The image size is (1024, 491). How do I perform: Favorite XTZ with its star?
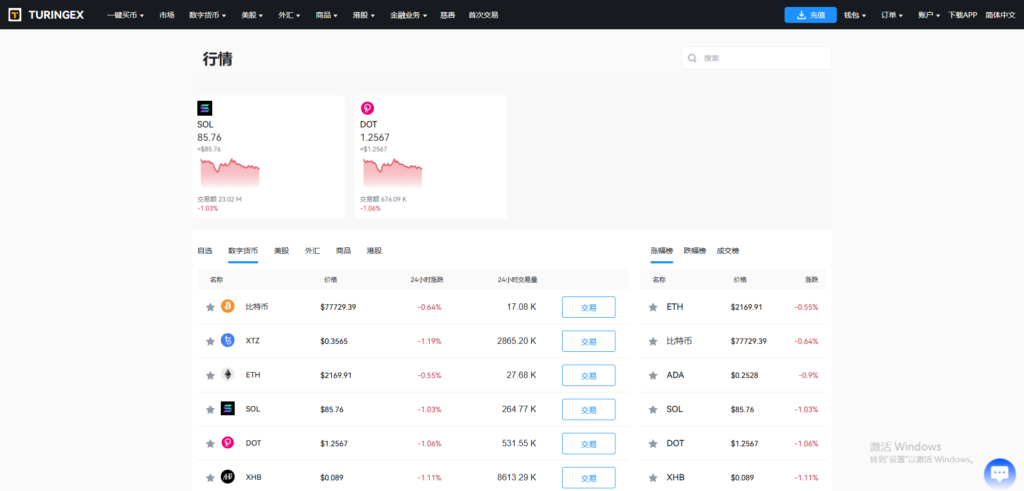[210, 341]
